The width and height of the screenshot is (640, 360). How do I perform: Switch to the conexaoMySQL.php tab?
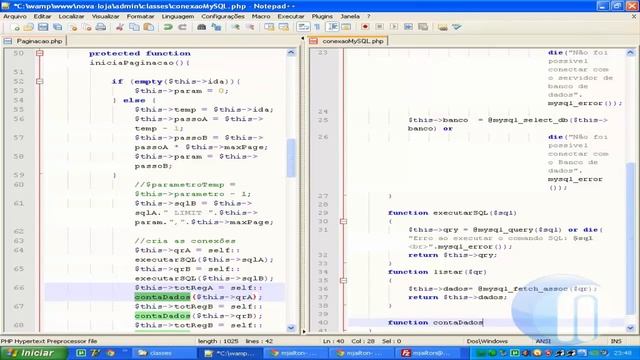tap(348, 41)
